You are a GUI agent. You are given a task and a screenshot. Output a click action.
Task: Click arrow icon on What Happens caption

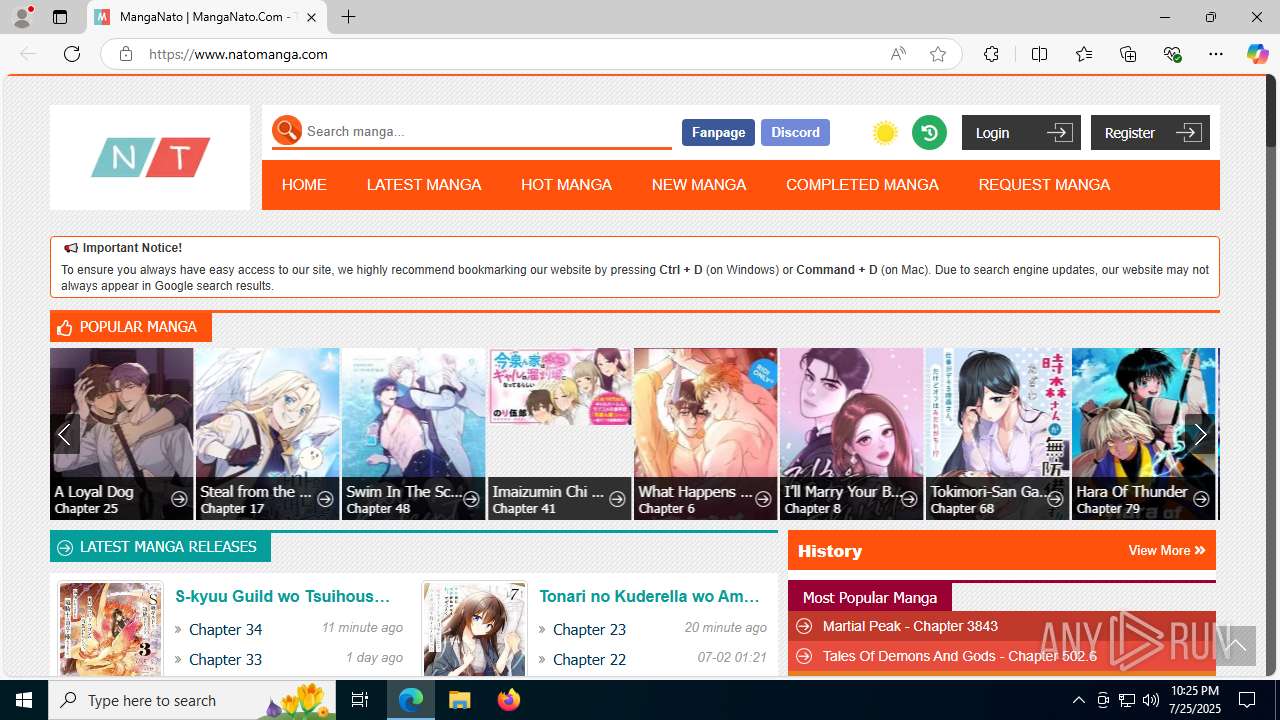(763, 499)
